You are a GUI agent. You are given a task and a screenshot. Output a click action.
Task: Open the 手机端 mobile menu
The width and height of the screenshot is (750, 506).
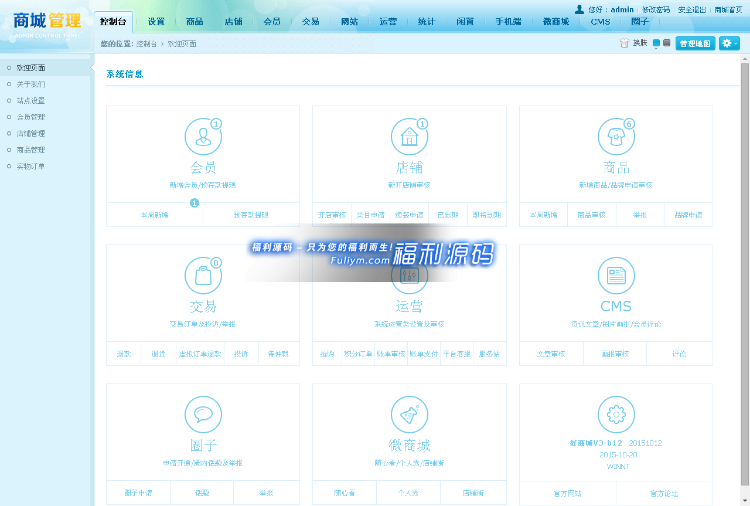click(508, 22)
